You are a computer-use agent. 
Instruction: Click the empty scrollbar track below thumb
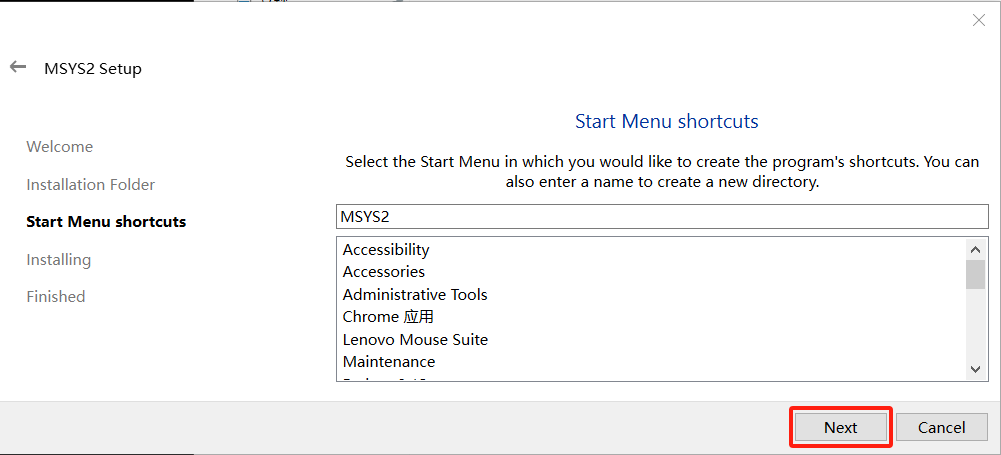pyautogui.click(x=975, y=324)
